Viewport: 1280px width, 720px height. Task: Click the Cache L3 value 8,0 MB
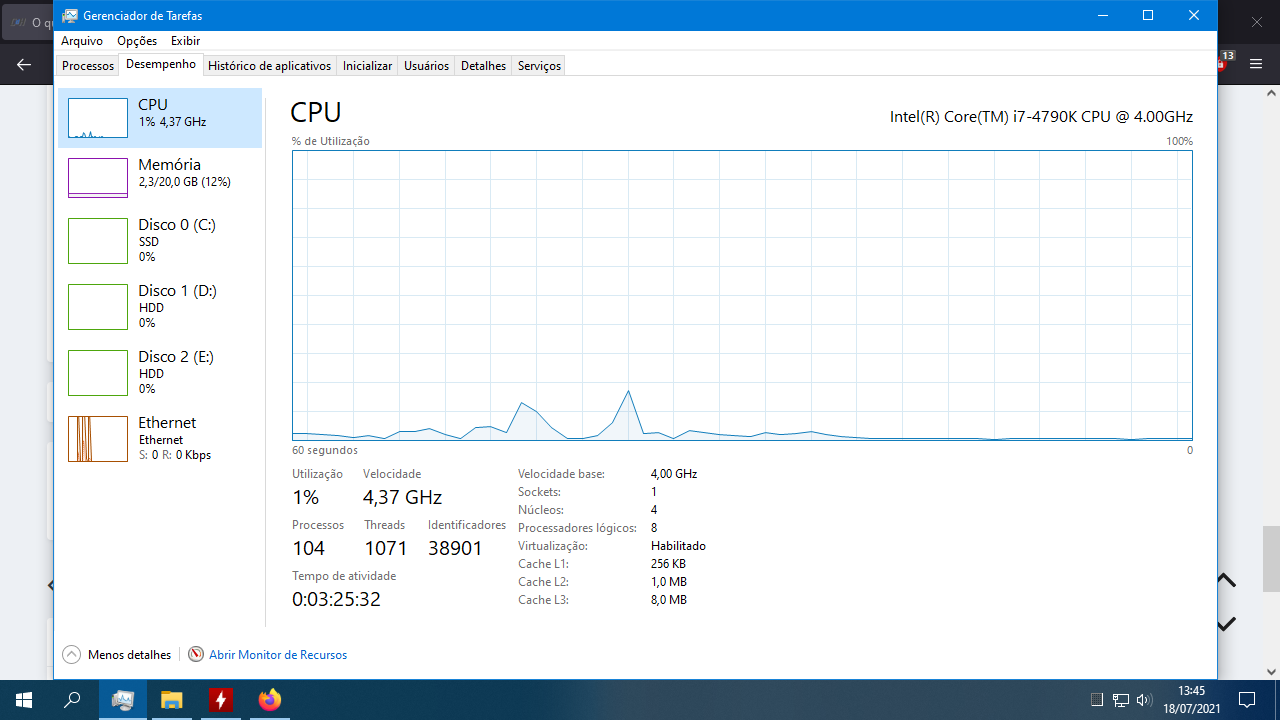tap(669, 600)
